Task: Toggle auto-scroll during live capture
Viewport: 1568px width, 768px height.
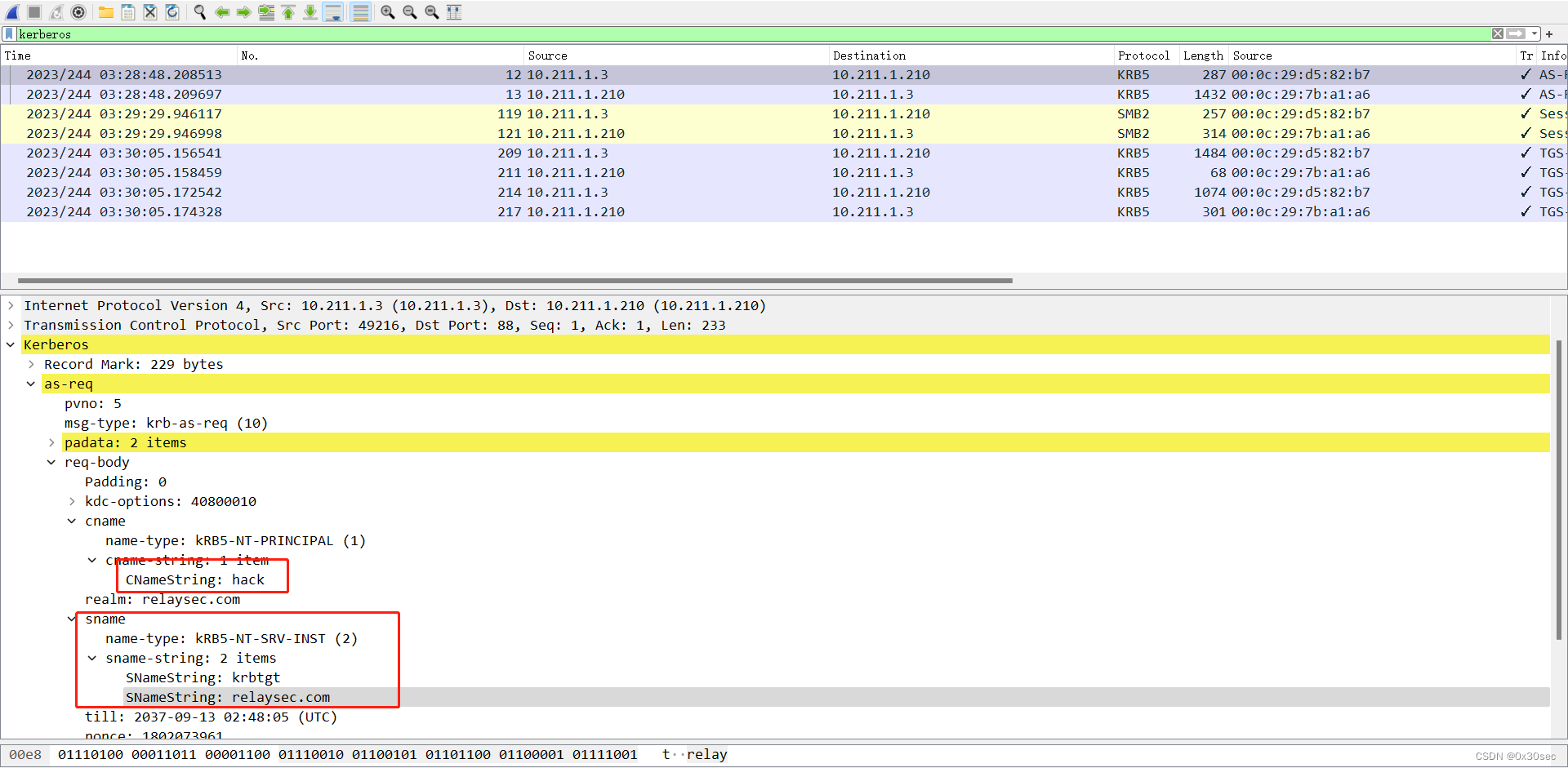Action: tap(333, 12)
